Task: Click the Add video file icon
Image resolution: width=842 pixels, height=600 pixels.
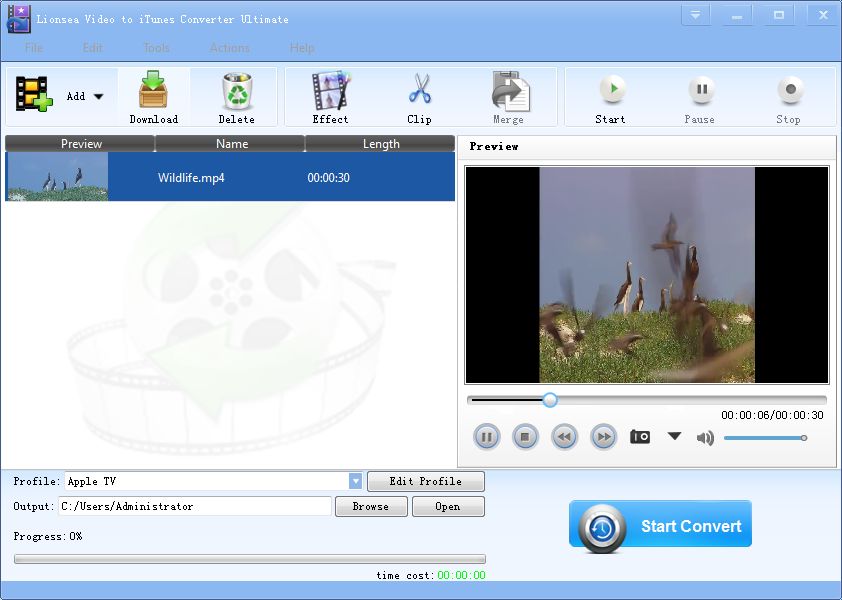Action: point(34,95)
